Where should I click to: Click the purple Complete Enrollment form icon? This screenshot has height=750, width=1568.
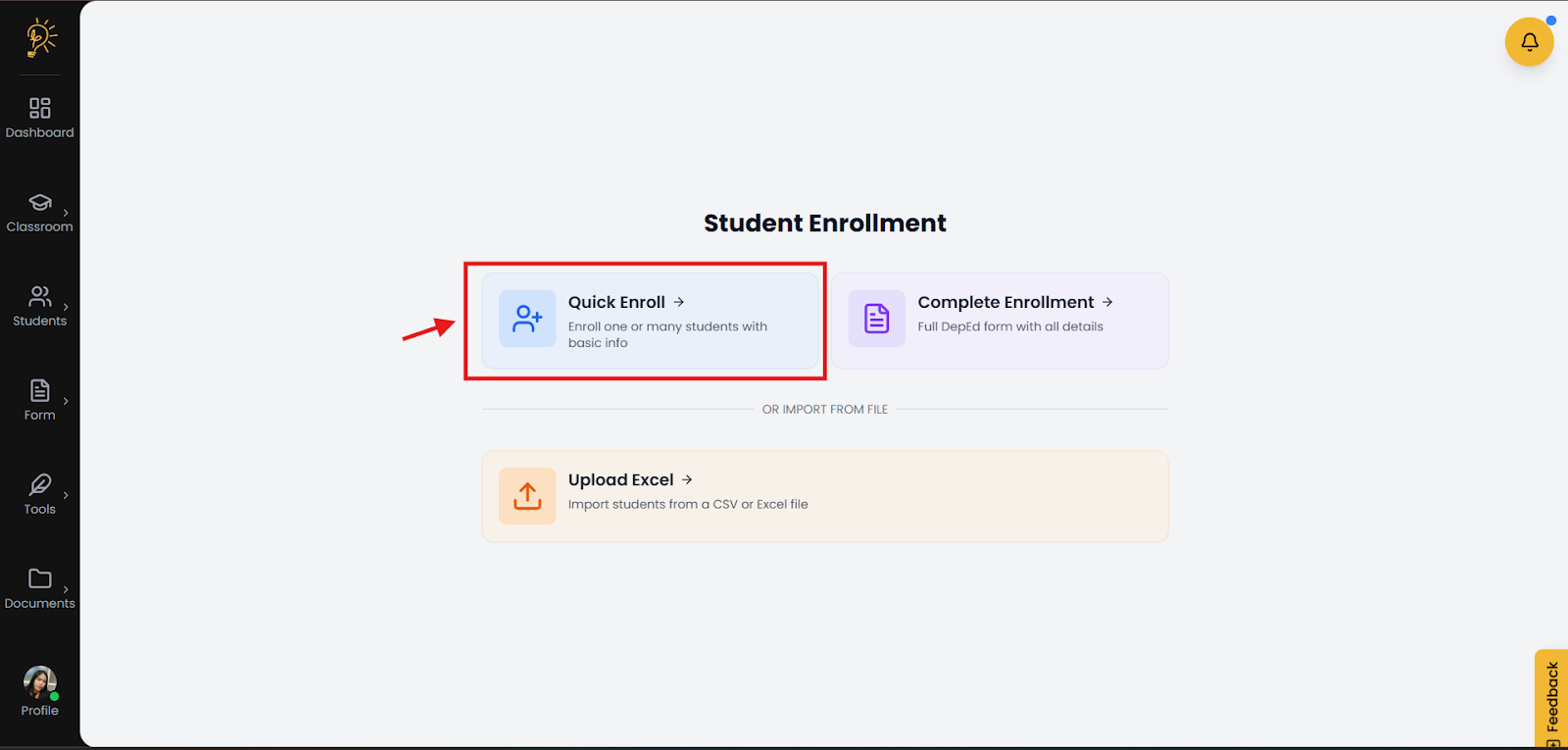click(876, 319)
